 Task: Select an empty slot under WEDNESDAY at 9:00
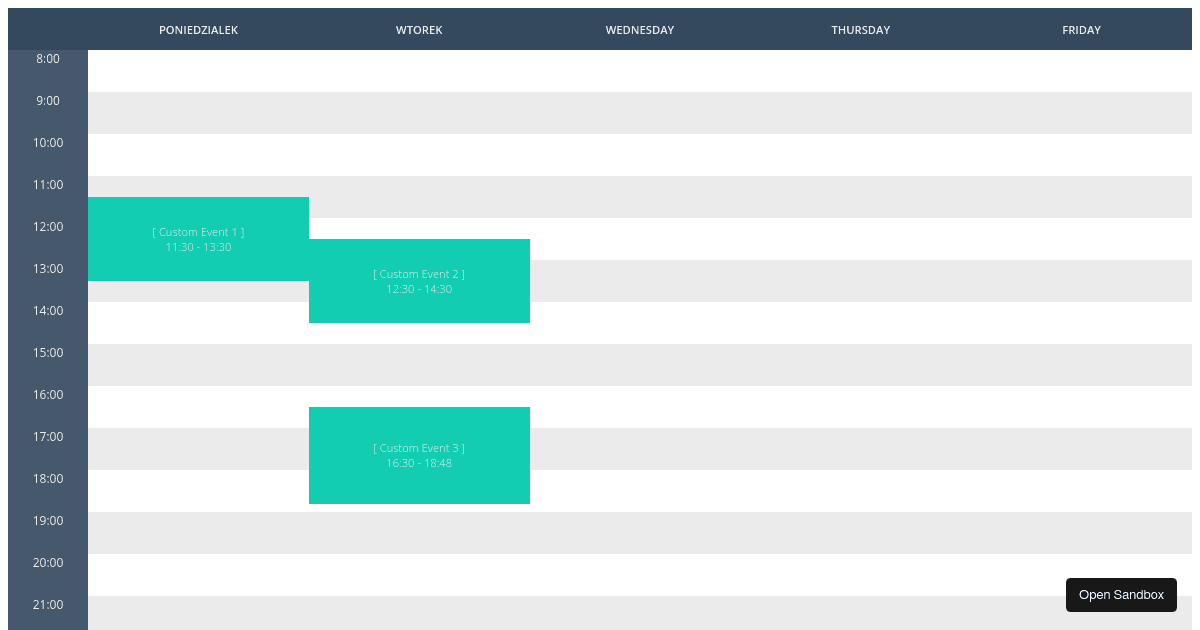[640, 113]
